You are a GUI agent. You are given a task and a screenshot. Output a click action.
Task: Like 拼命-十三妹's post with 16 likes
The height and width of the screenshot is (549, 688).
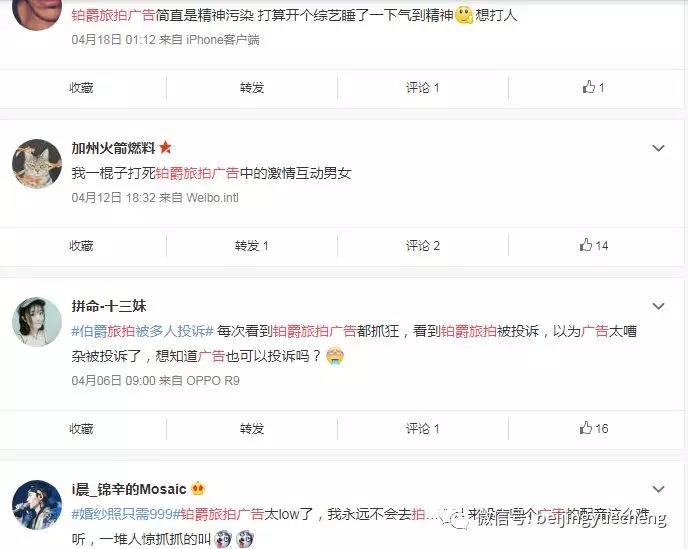pyautogui.click(x=593, y=428)
